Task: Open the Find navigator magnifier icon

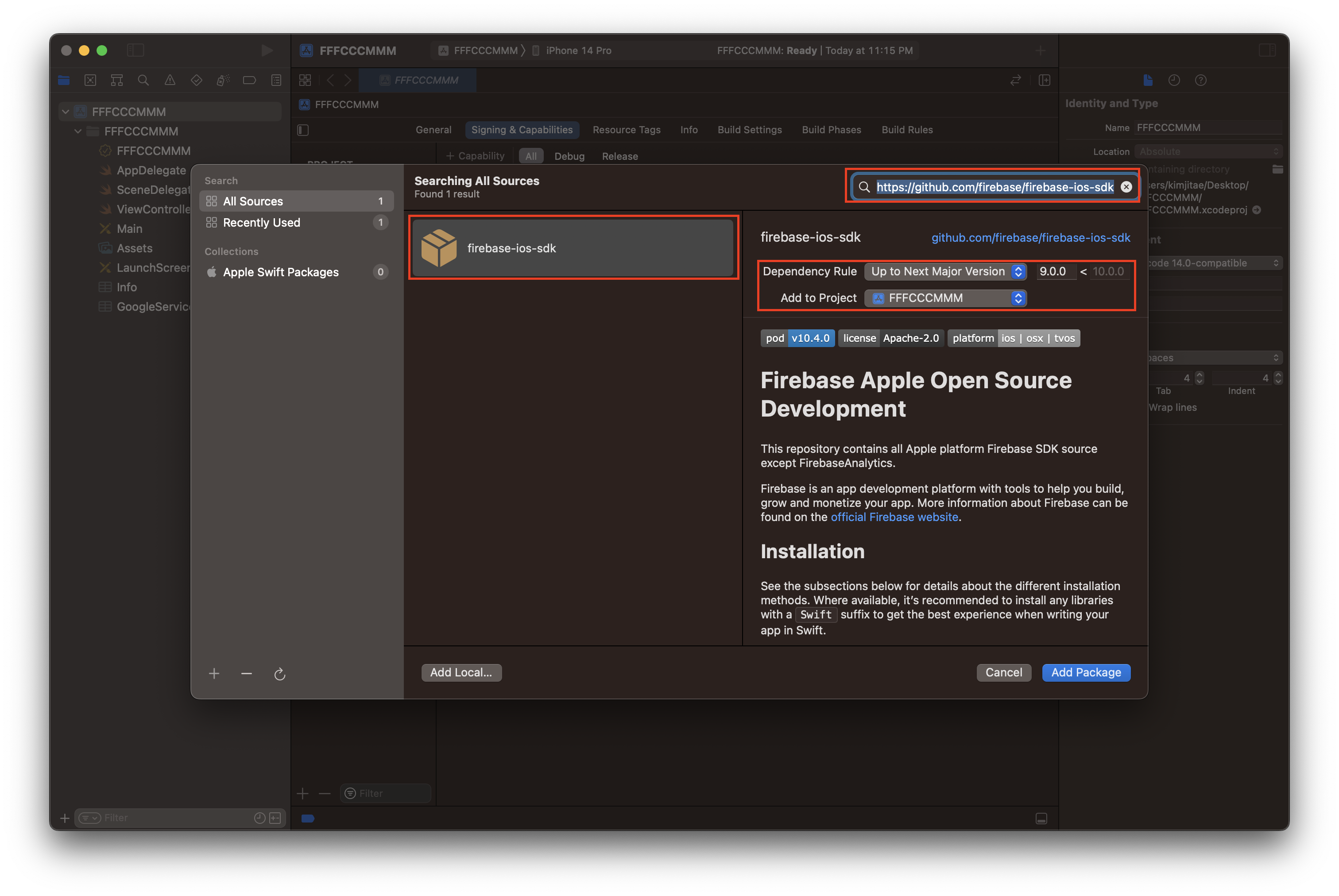Action: [x=143, y=81]
